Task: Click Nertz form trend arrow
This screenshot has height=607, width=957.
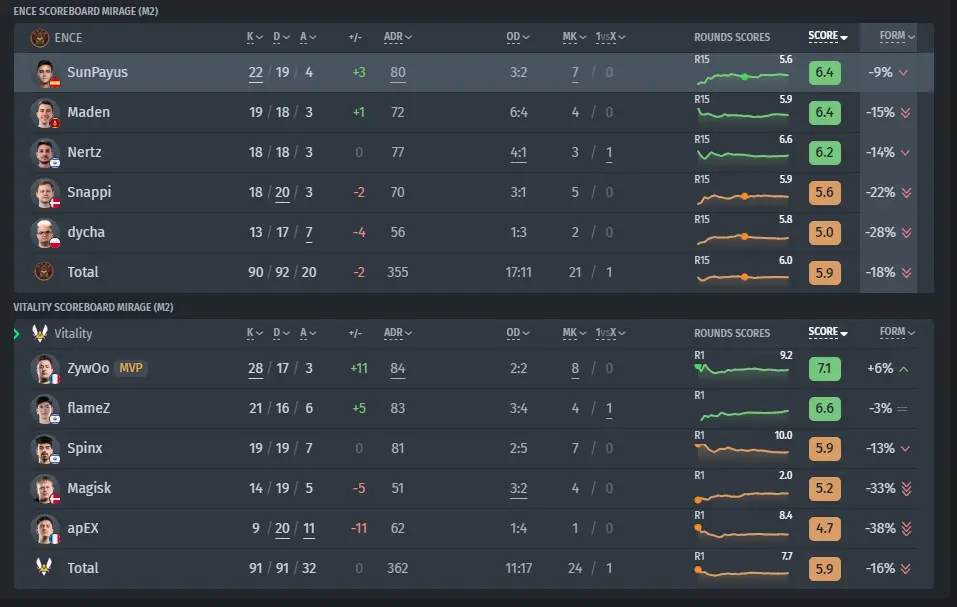Action: (x=905, y=153)
